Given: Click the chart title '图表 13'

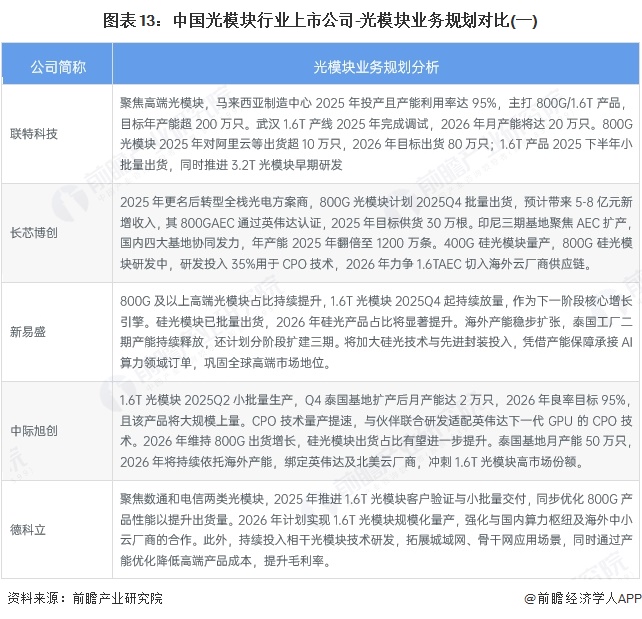Looking at the screenshot, I should tap(321, 20).
